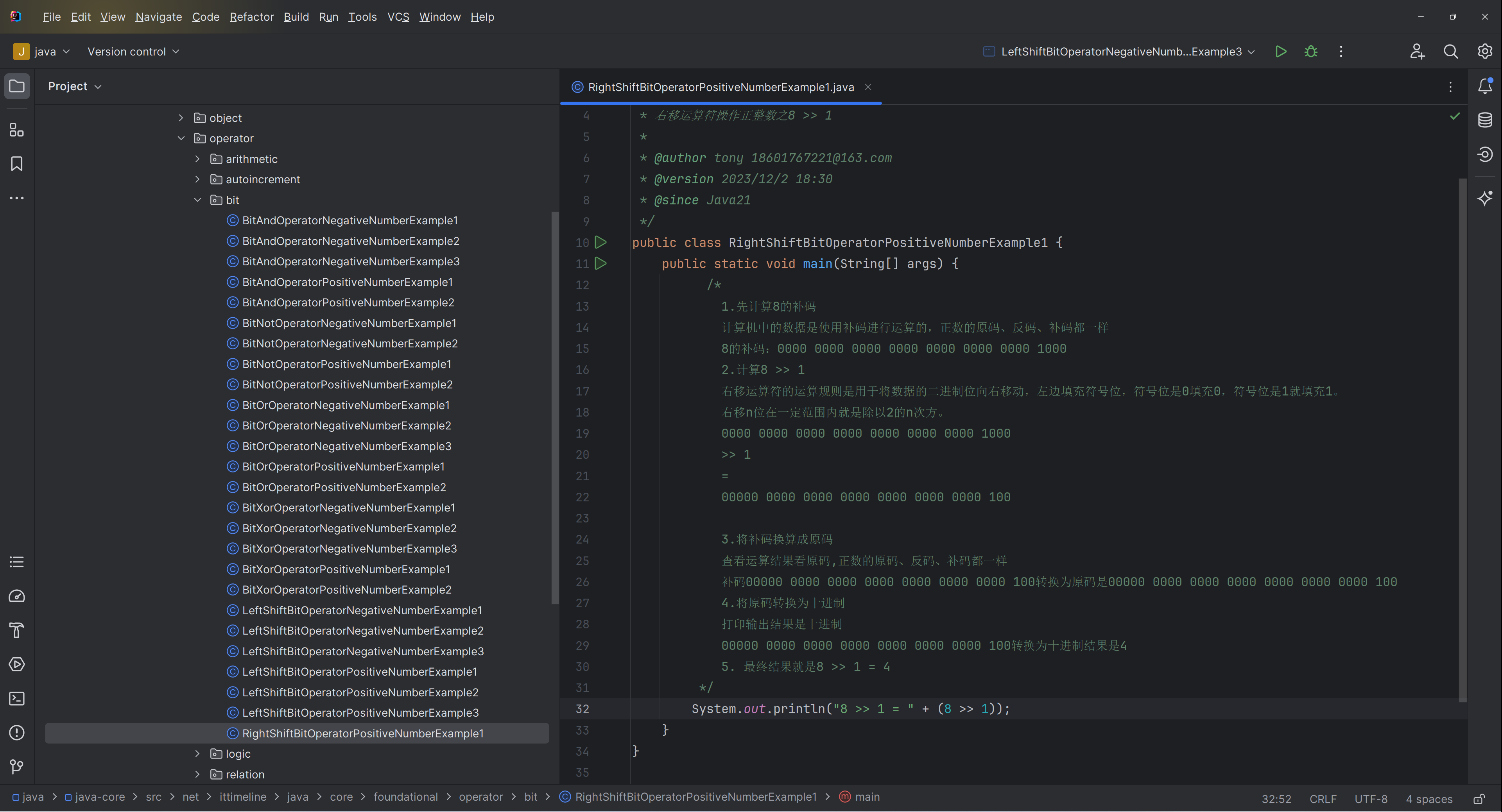Run the current configuration with green play button

[x=1280, y=51]
